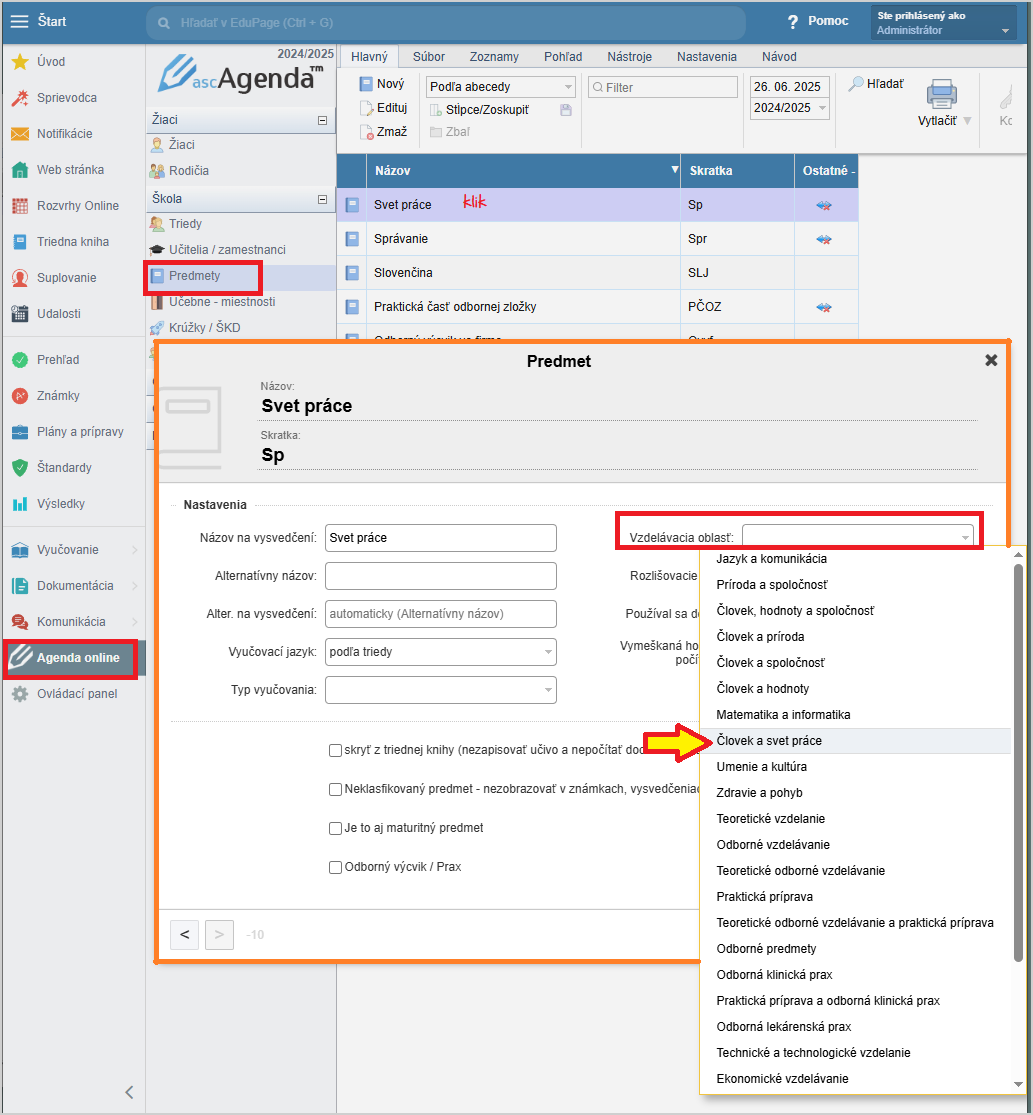The height and width of the screenshot is (1115, 1033).
Task: Click the Suplovanie sidebar icon
Action: 20,278
